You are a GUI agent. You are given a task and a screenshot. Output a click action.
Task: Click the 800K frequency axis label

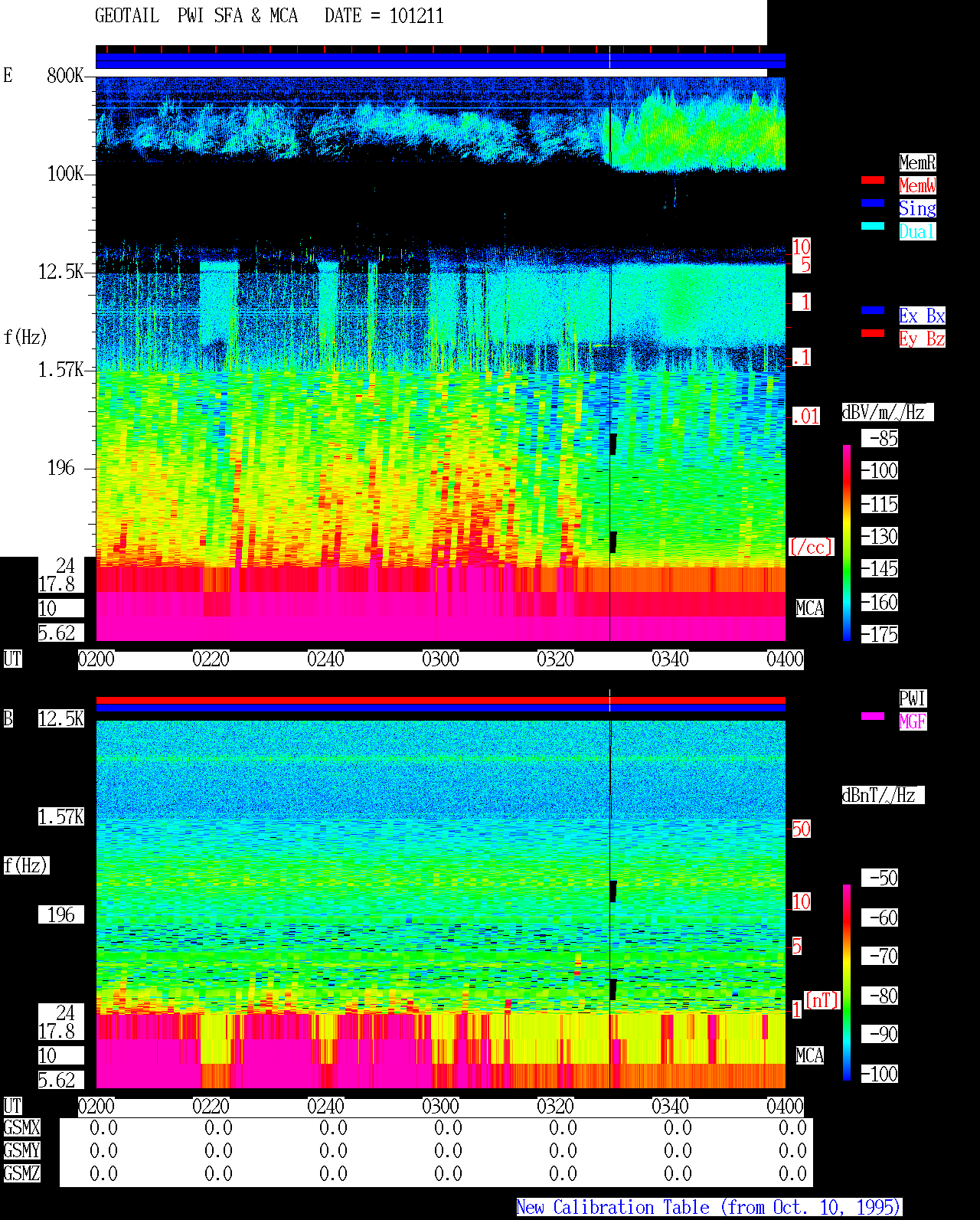(x=65, y=75)
